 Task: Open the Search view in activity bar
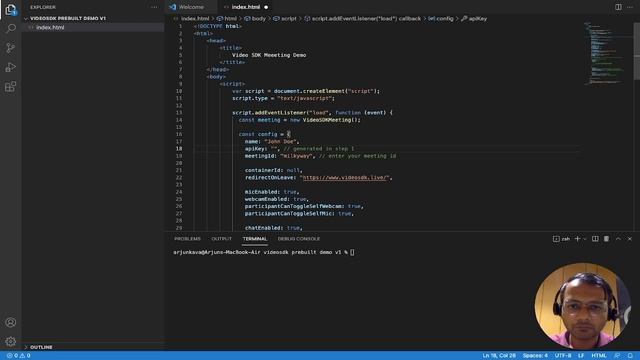click(x=11, y=29)
